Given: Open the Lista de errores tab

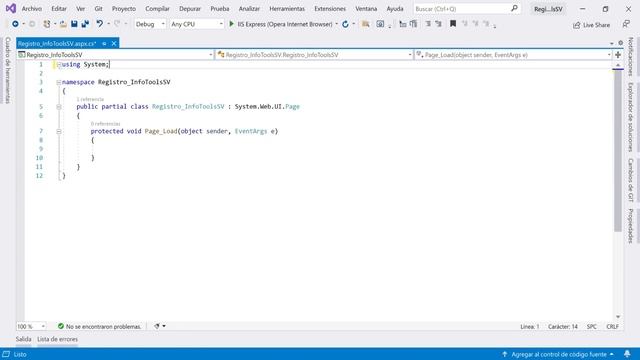Looking at the screenshot, I should coord(57,339).
